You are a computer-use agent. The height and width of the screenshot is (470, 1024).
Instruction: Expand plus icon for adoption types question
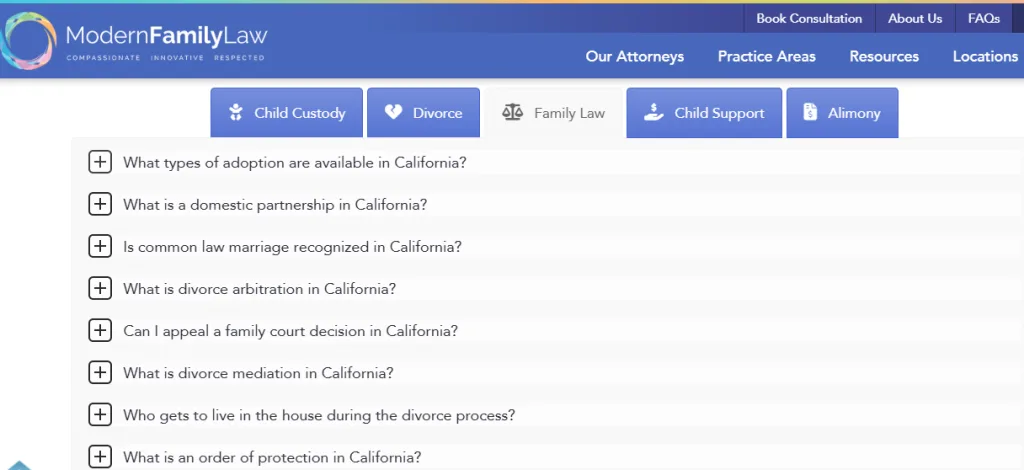click(x=100, y=162)
